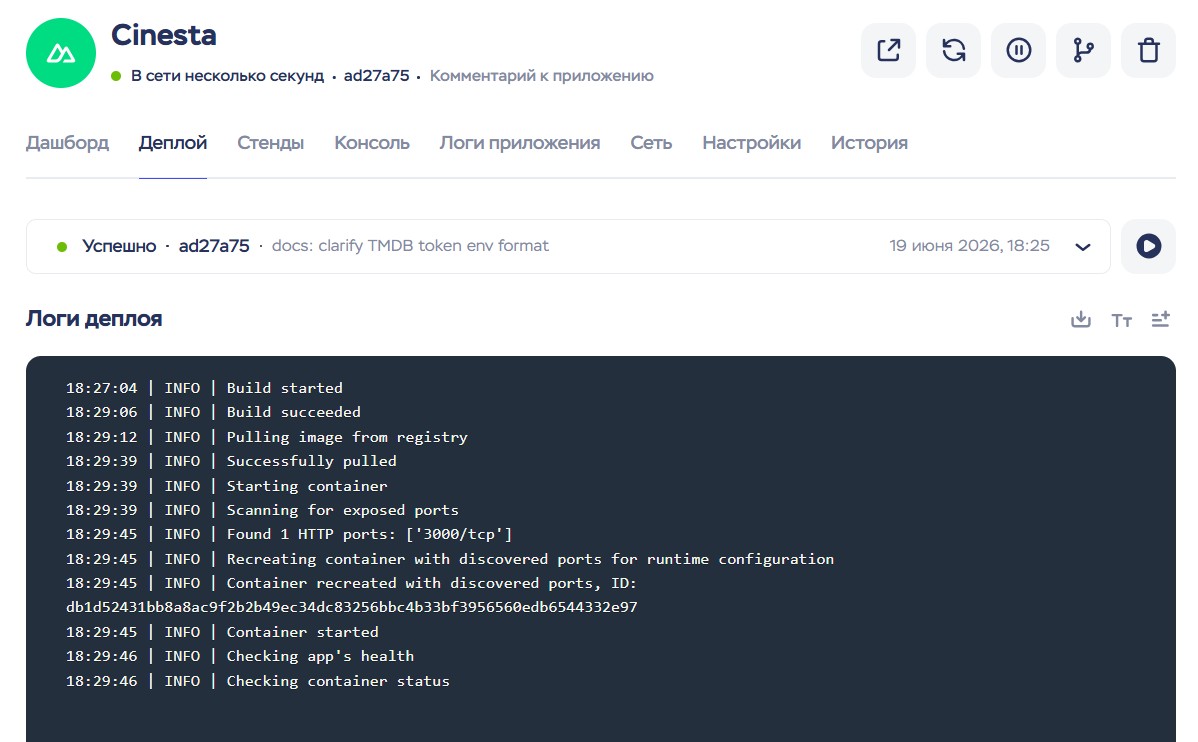Click the Build started log line
This screenshot has width=1198, height=742.
204,388
